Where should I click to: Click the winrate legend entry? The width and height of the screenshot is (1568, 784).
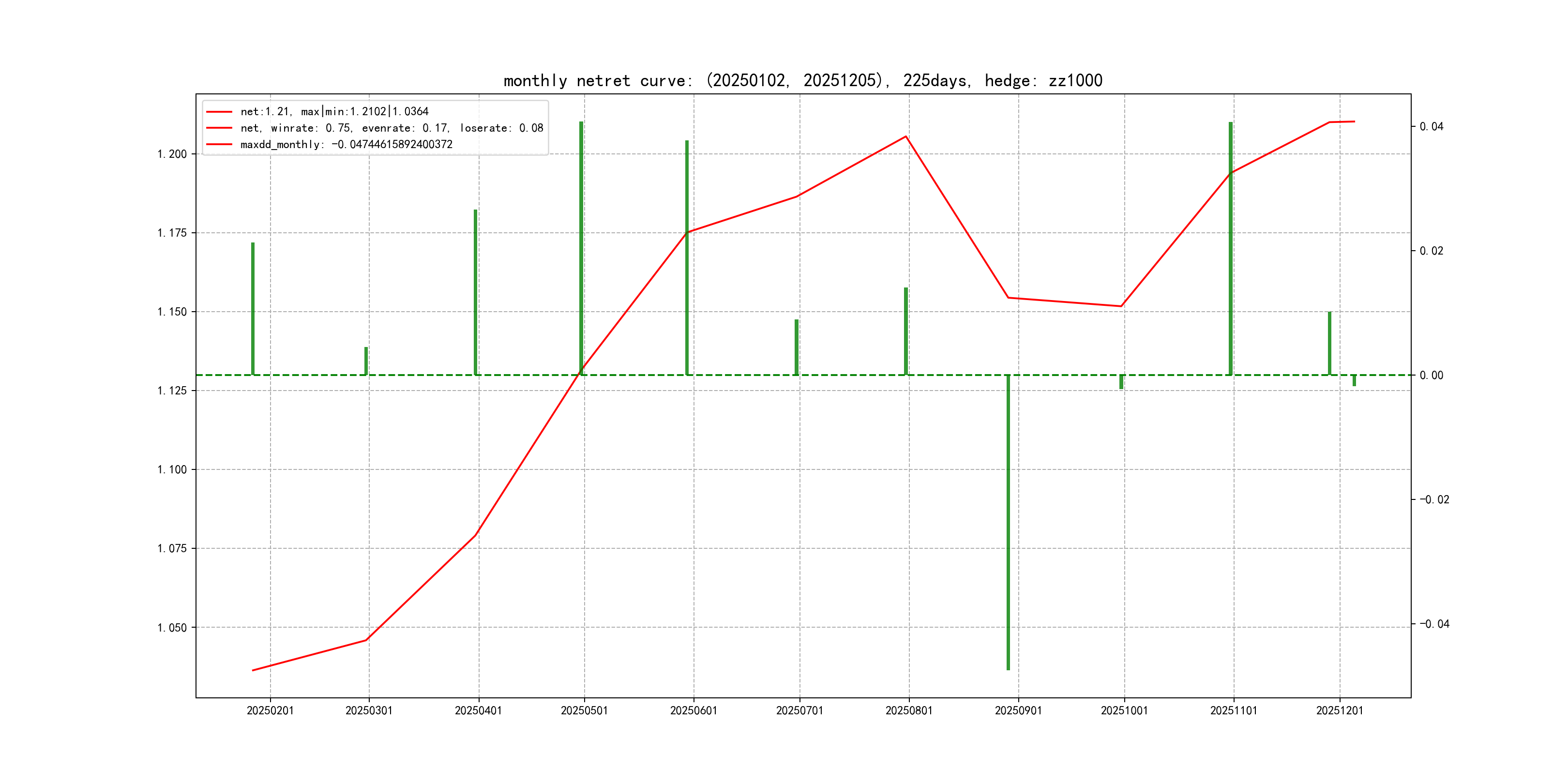[392, 128]
